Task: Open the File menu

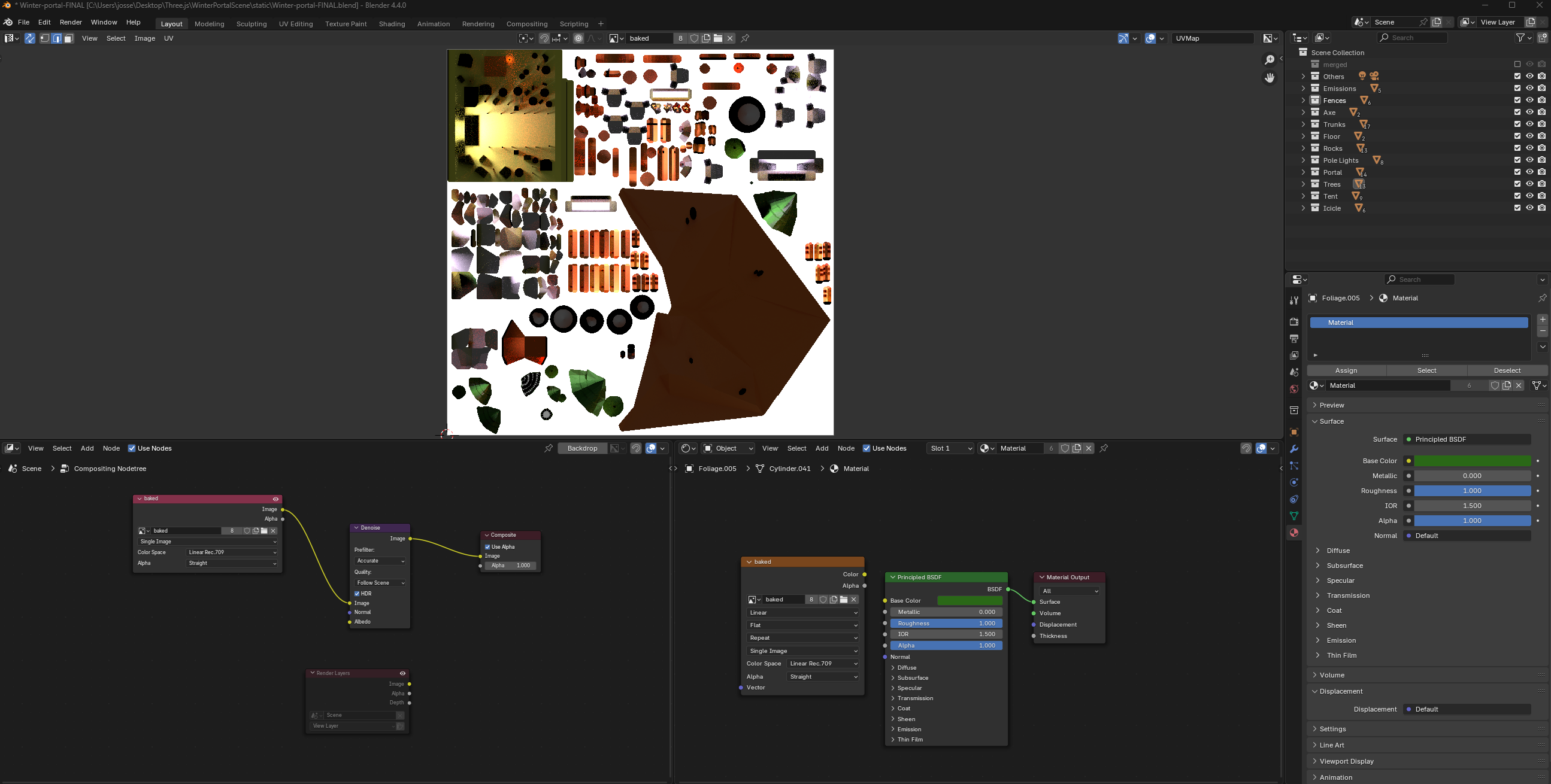Action: [x=23, y=22]
